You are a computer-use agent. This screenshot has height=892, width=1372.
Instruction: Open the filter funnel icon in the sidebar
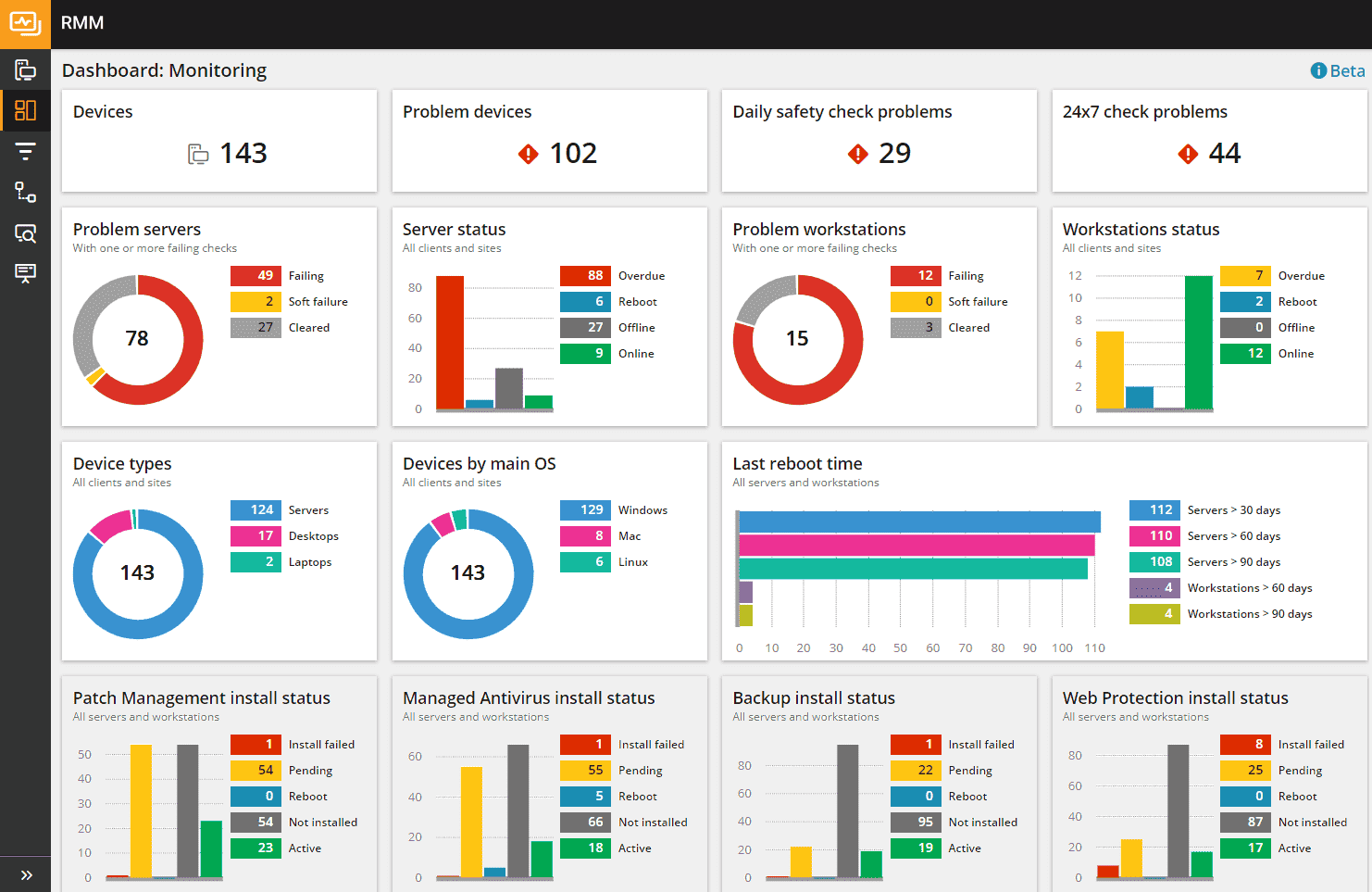click(25, 151)
